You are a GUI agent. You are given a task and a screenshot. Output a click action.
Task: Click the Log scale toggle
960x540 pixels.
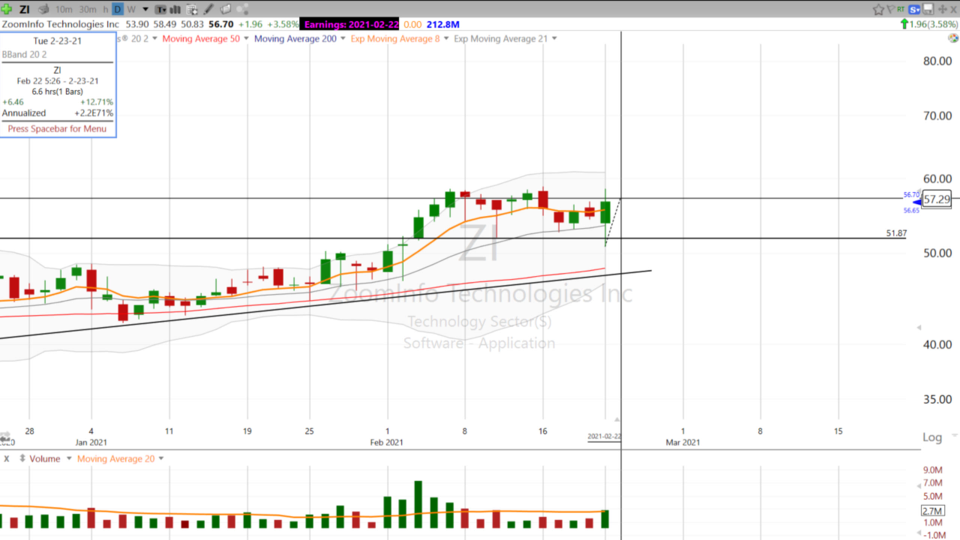pyautogui.click(x=932, y=437)
